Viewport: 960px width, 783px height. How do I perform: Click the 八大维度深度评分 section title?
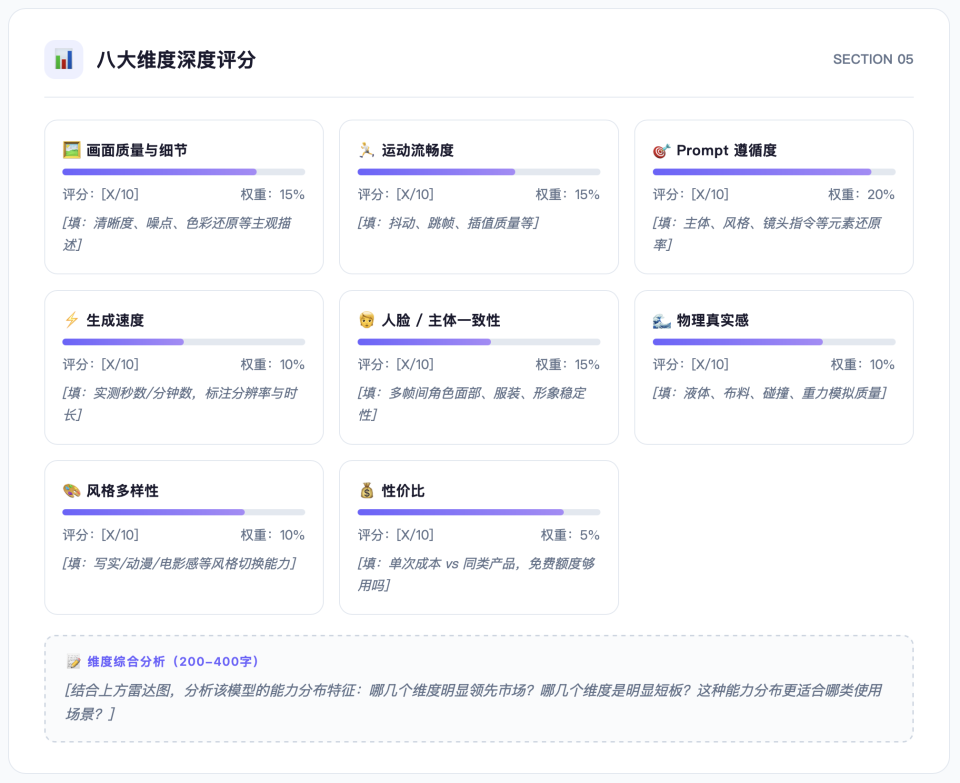(176, 60)
